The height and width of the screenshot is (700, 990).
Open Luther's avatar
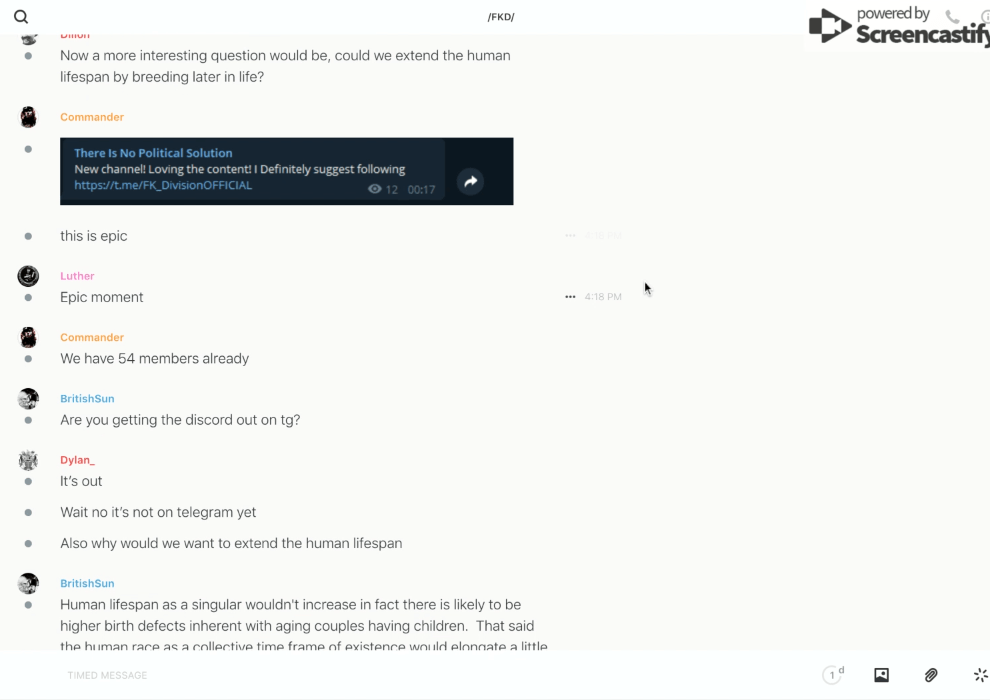(x=28, y=276)
